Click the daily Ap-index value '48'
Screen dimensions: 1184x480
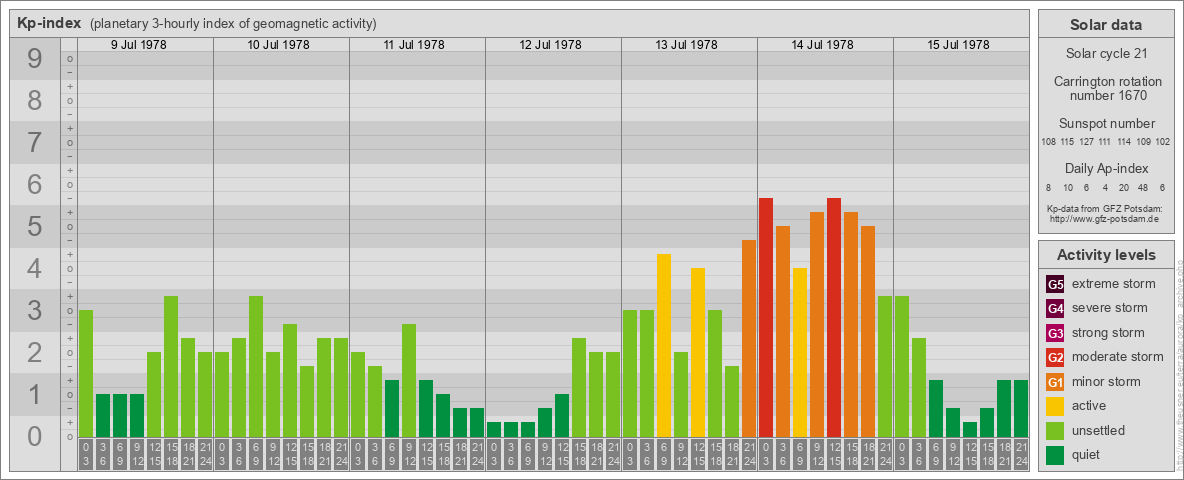(x=1144, y=187)
